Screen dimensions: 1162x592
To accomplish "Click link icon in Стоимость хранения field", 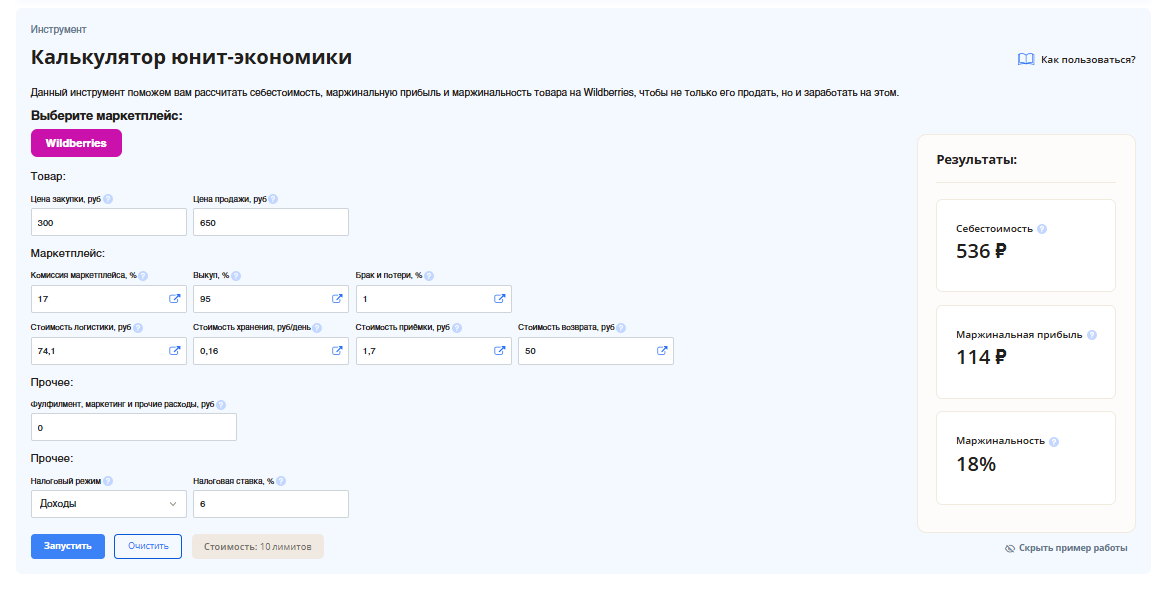I will click(x=337, y=351).
